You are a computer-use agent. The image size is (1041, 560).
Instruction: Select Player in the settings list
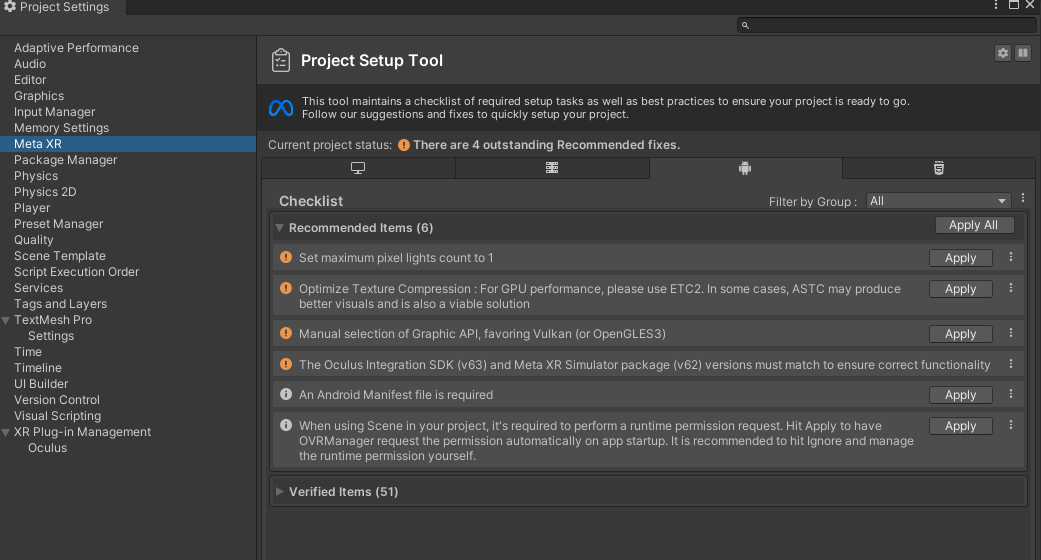point(32,208)
